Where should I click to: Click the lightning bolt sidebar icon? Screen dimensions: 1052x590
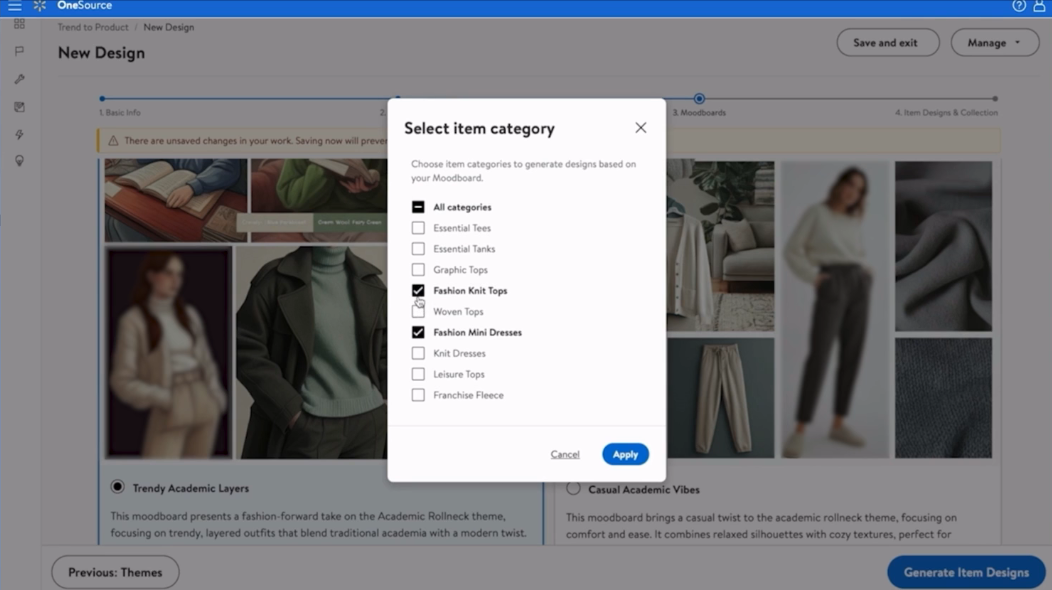[19, 134]
